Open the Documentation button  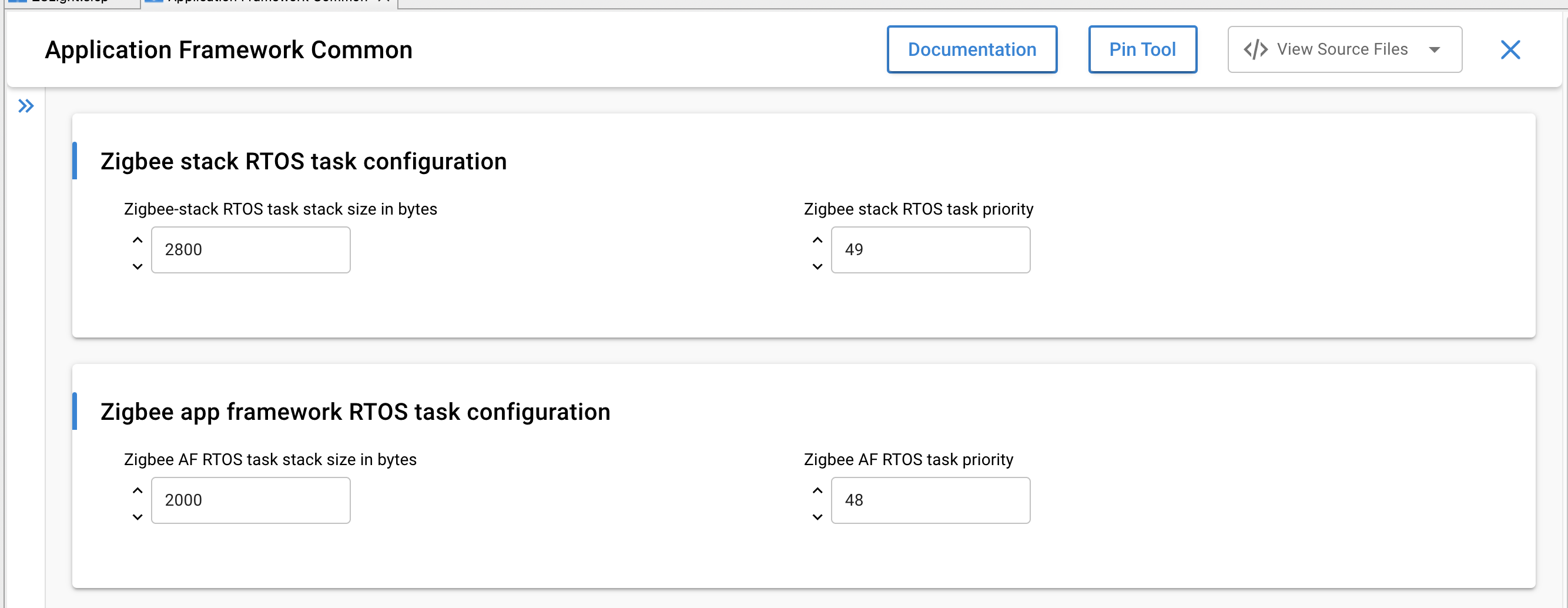(971, 49)
